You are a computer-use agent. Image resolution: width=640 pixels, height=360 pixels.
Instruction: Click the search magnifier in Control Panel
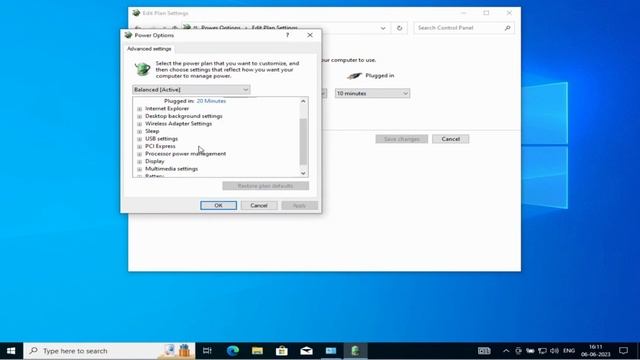tap(507, 28)
